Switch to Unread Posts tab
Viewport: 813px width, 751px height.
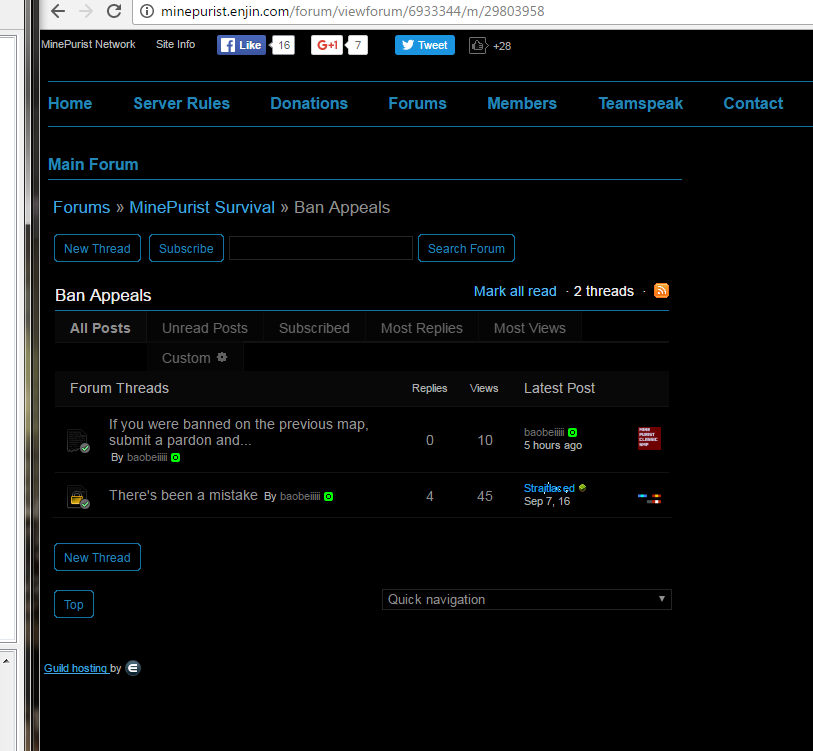point(205,328)
